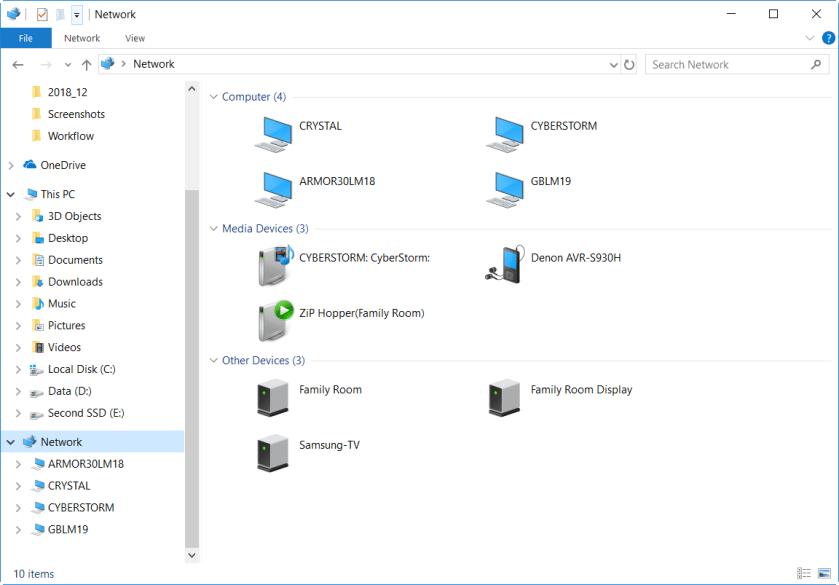Select the Family Room Display device
This screenshot has width=839, height=585.
click(504, 396)
